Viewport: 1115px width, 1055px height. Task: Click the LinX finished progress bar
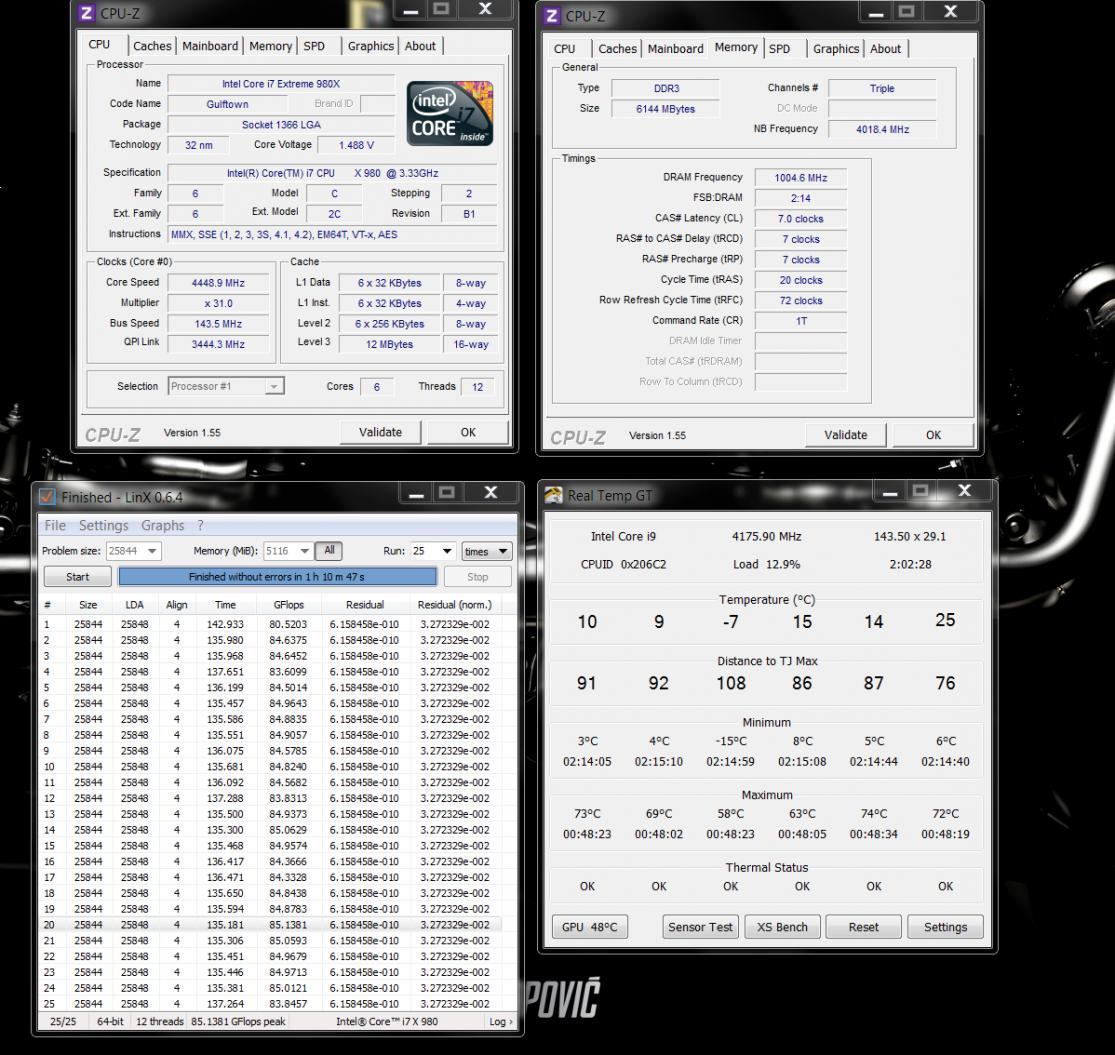click(x=277, y=577)
